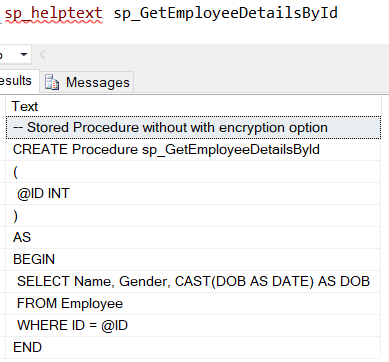
Task: Select the END result row
Action: point(193,347)
